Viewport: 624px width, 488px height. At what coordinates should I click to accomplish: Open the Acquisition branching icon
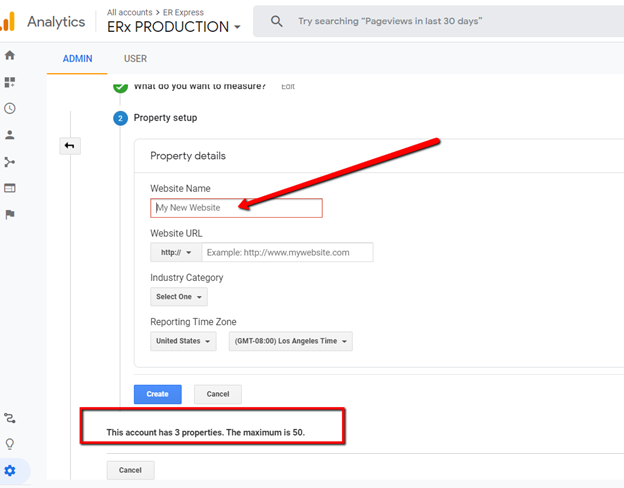click(10, 162)
